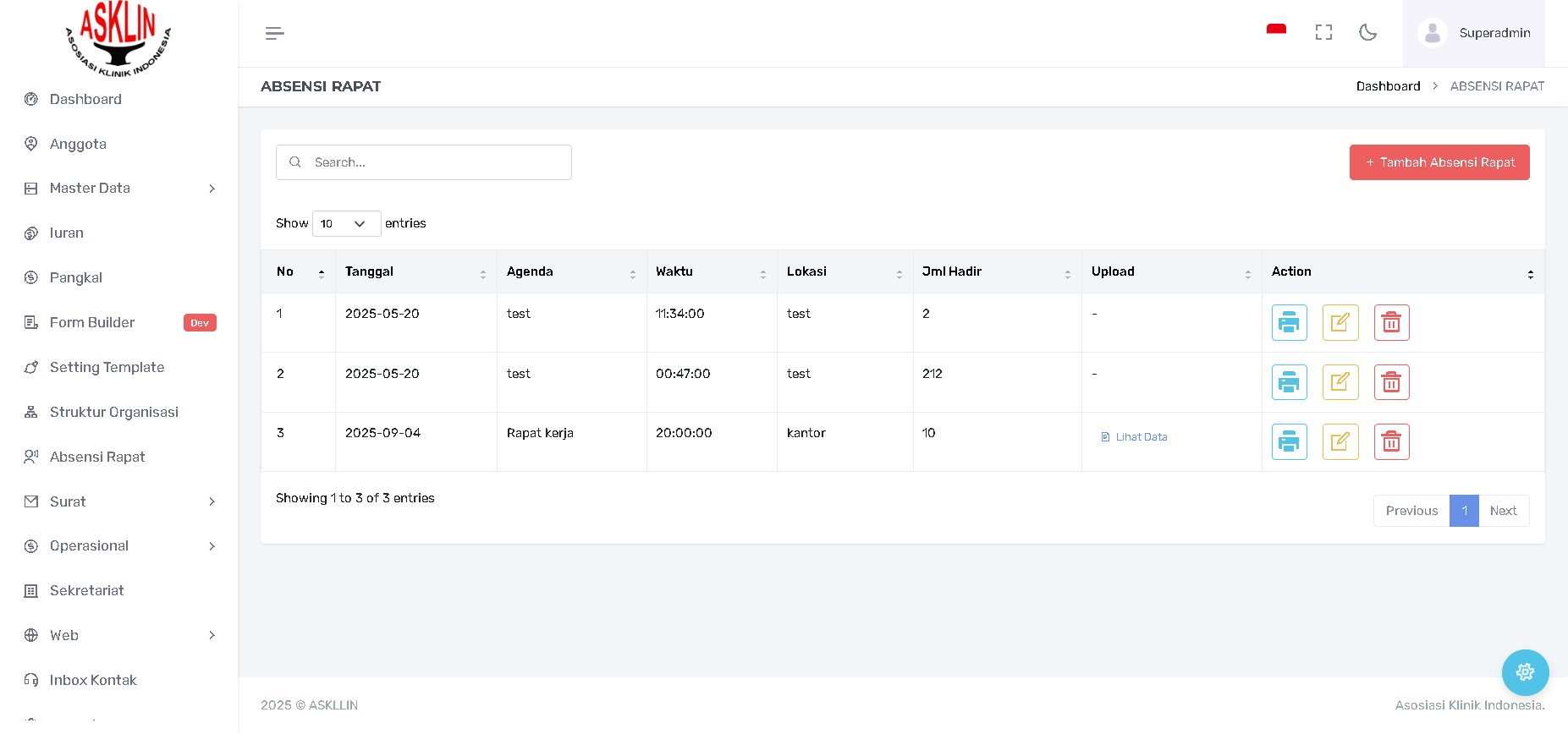Click the Tambah Absensi Rapat button
Screen dimensions: 1568x734
(1439, 162)
